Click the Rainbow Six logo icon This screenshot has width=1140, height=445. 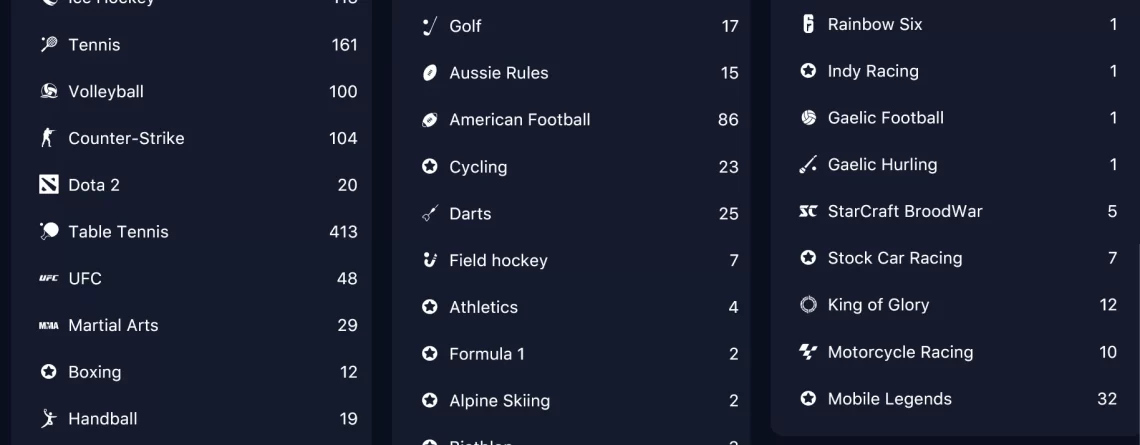tap(808, 24)
